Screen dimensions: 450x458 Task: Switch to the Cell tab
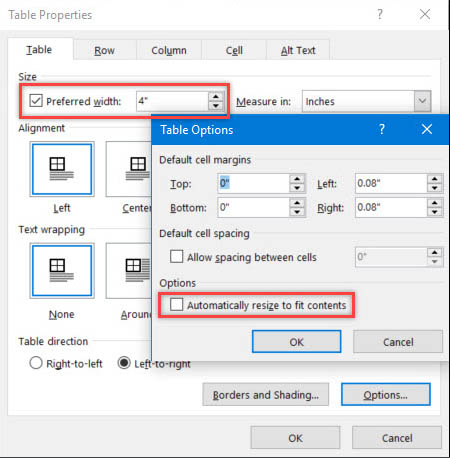pyautogui.click(x=234, y=50)
